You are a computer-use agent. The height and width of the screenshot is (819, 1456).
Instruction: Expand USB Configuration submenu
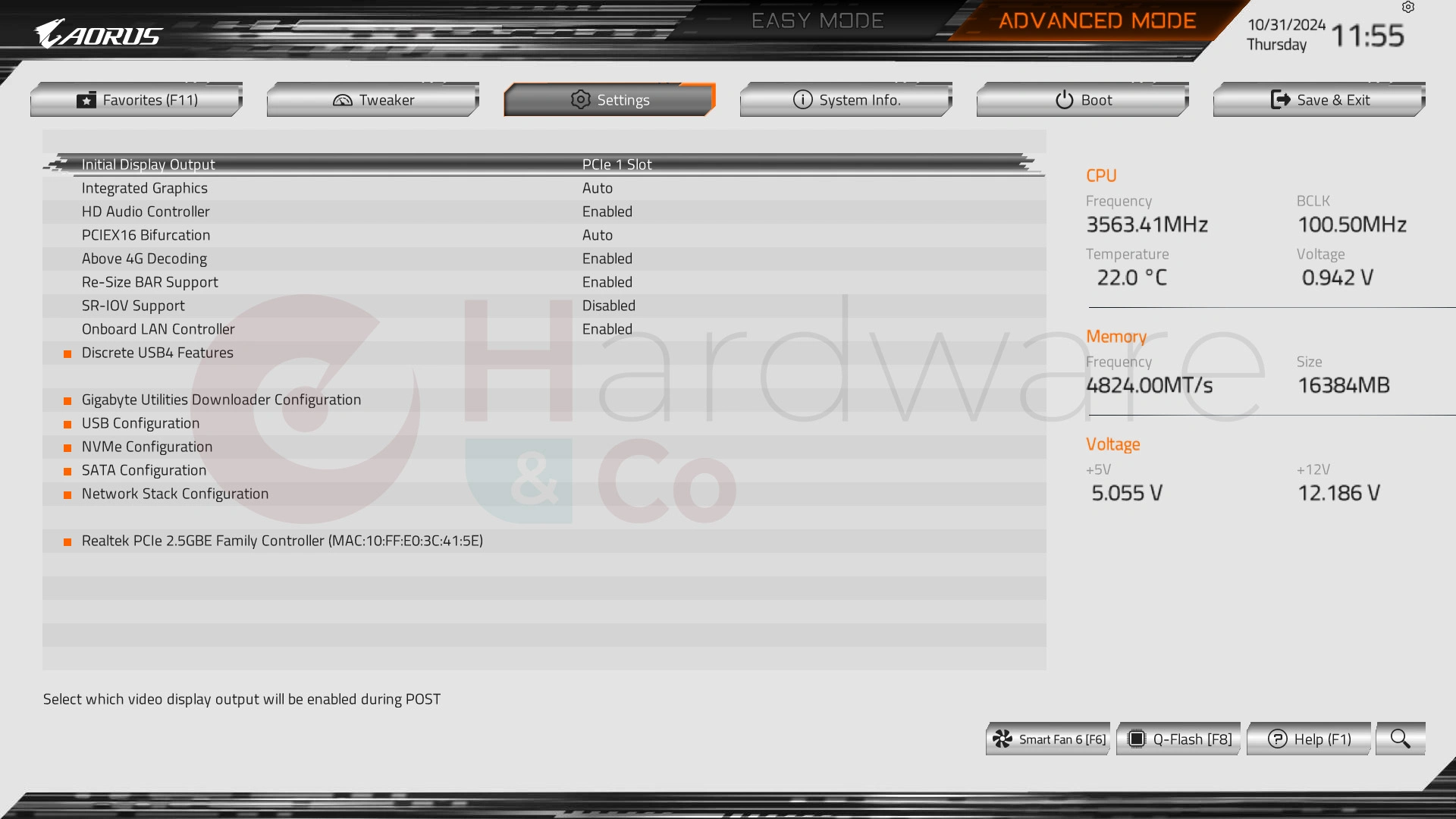tap(140, 422)
